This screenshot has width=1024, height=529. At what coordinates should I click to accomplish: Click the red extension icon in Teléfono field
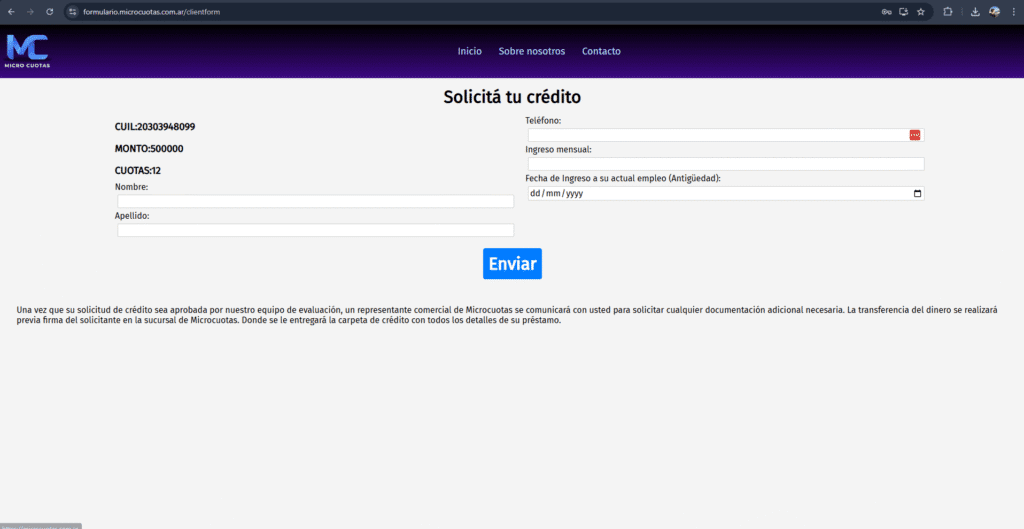914,135
